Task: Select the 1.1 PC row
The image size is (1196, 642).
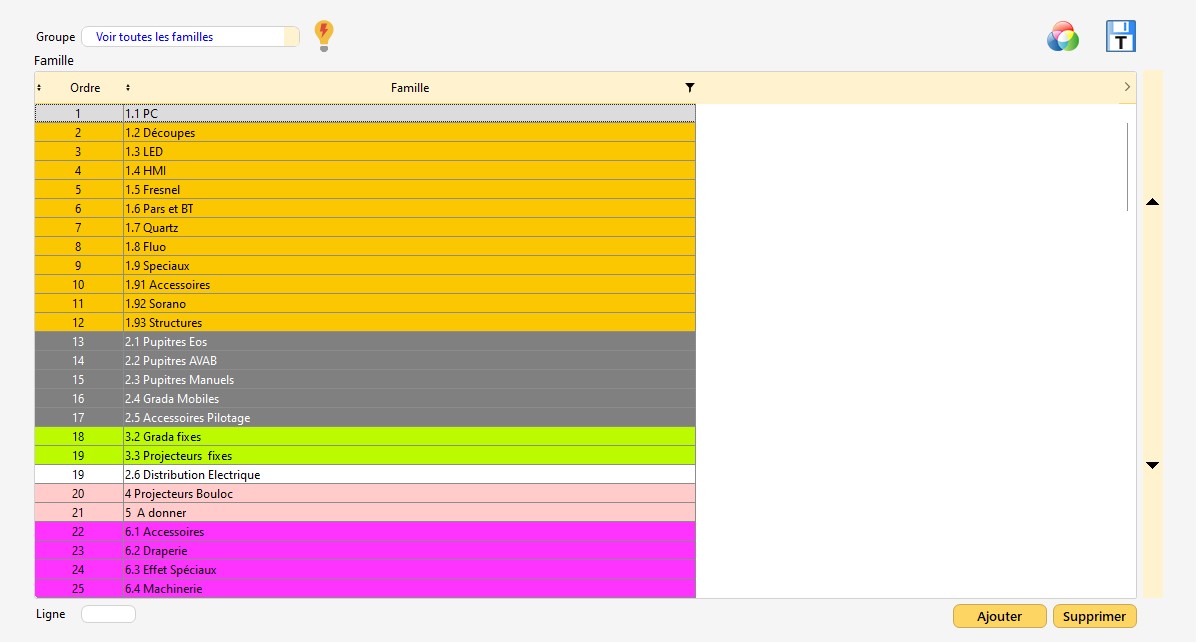Action: [x=400, y=114]
